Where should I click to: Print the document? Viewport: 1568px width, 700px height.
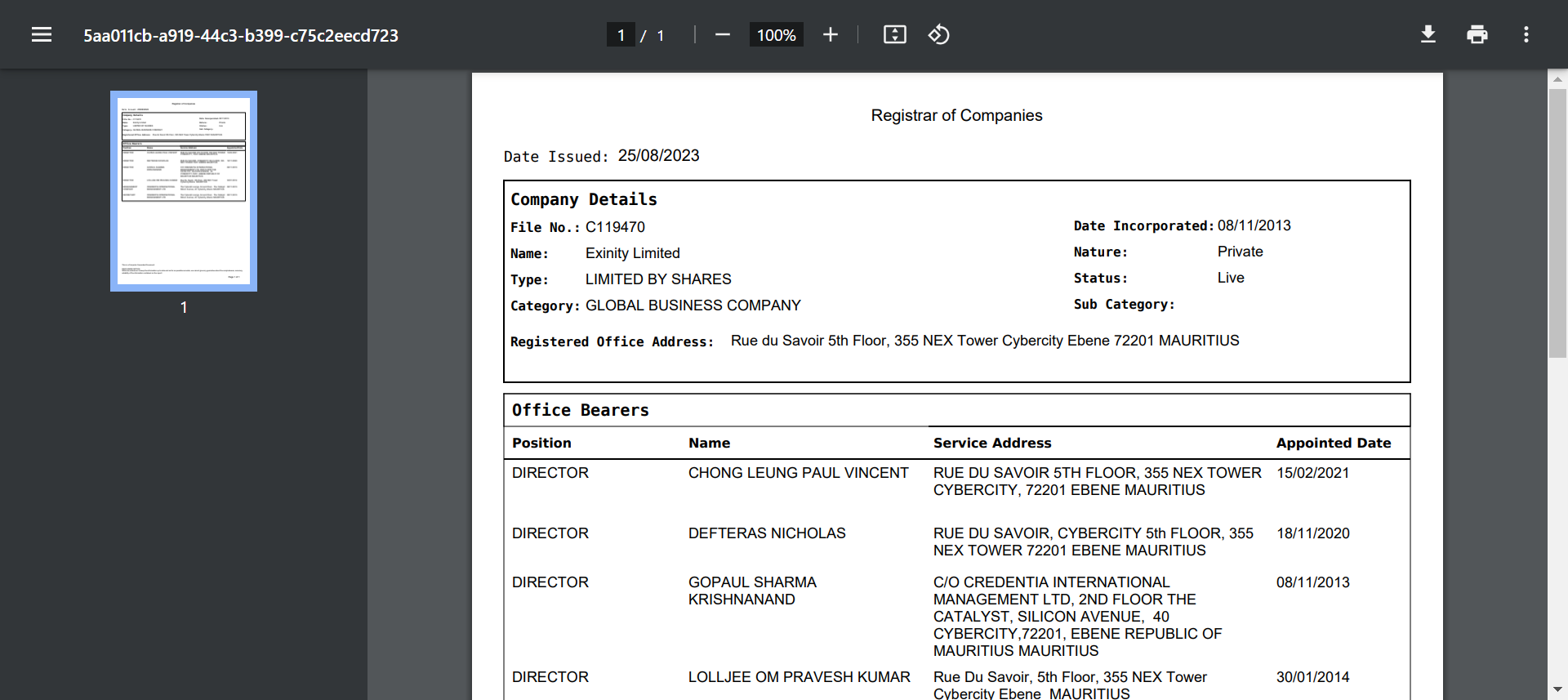coord(1477,34)
